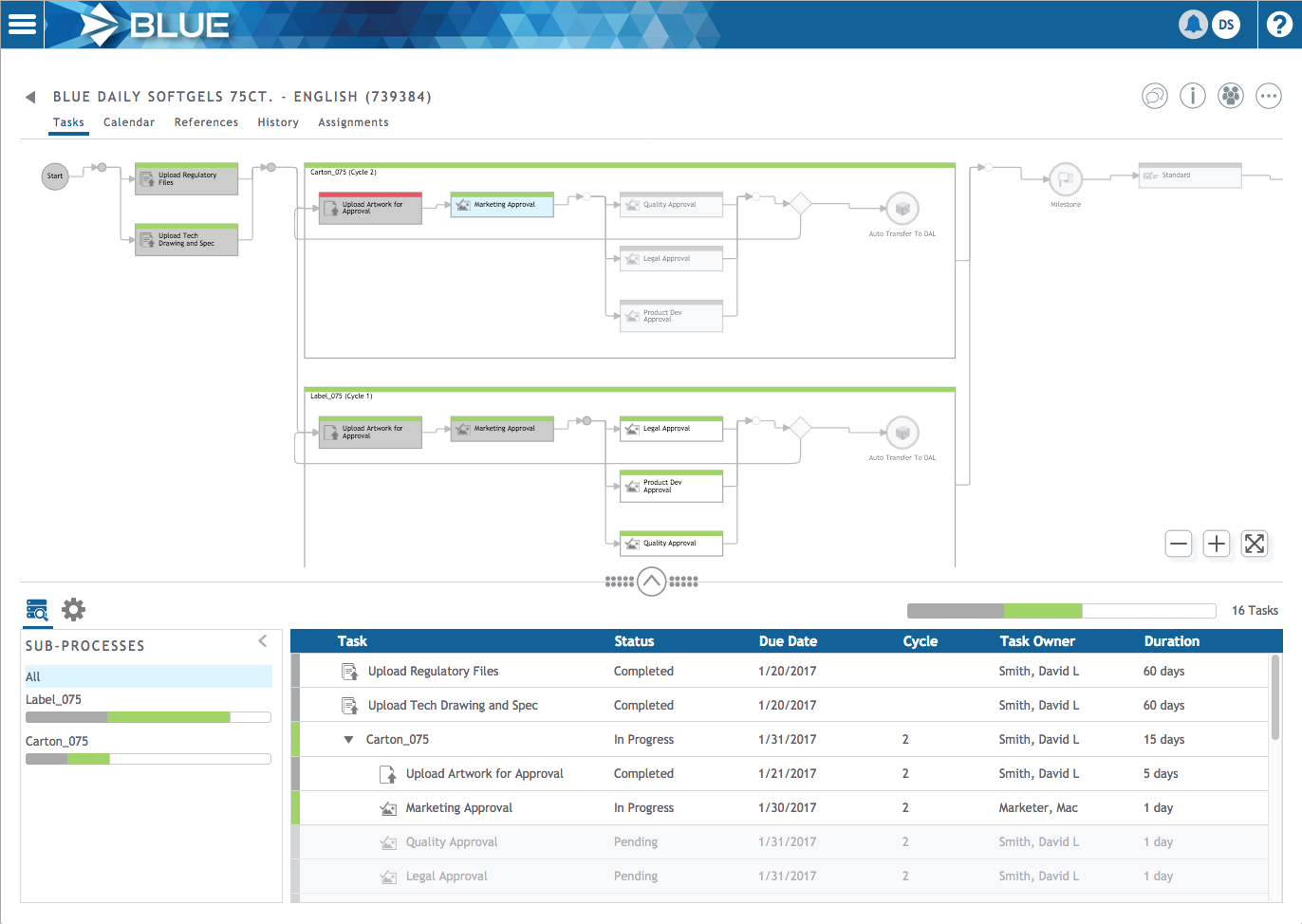Screen dimensions: 1302x924
Task: Click Legal Approval row icon in table
Action: 388,877
